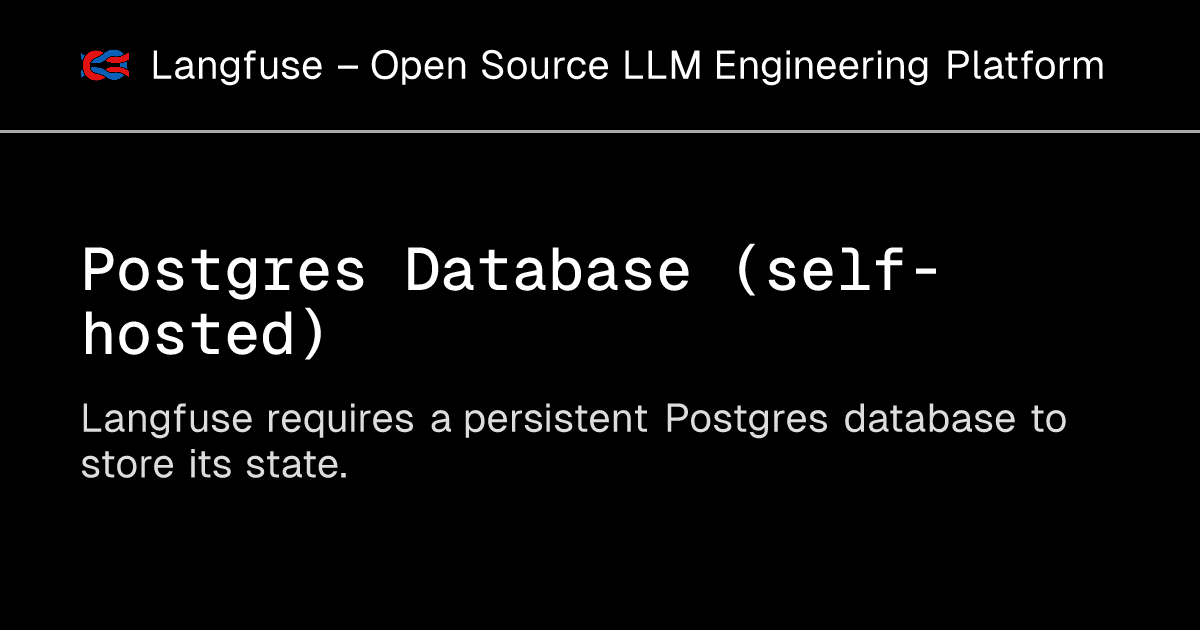This screenshot has width=1200, height=630.
Task: Click the dash between Langfuse and Open
Action: coord(346,68)
